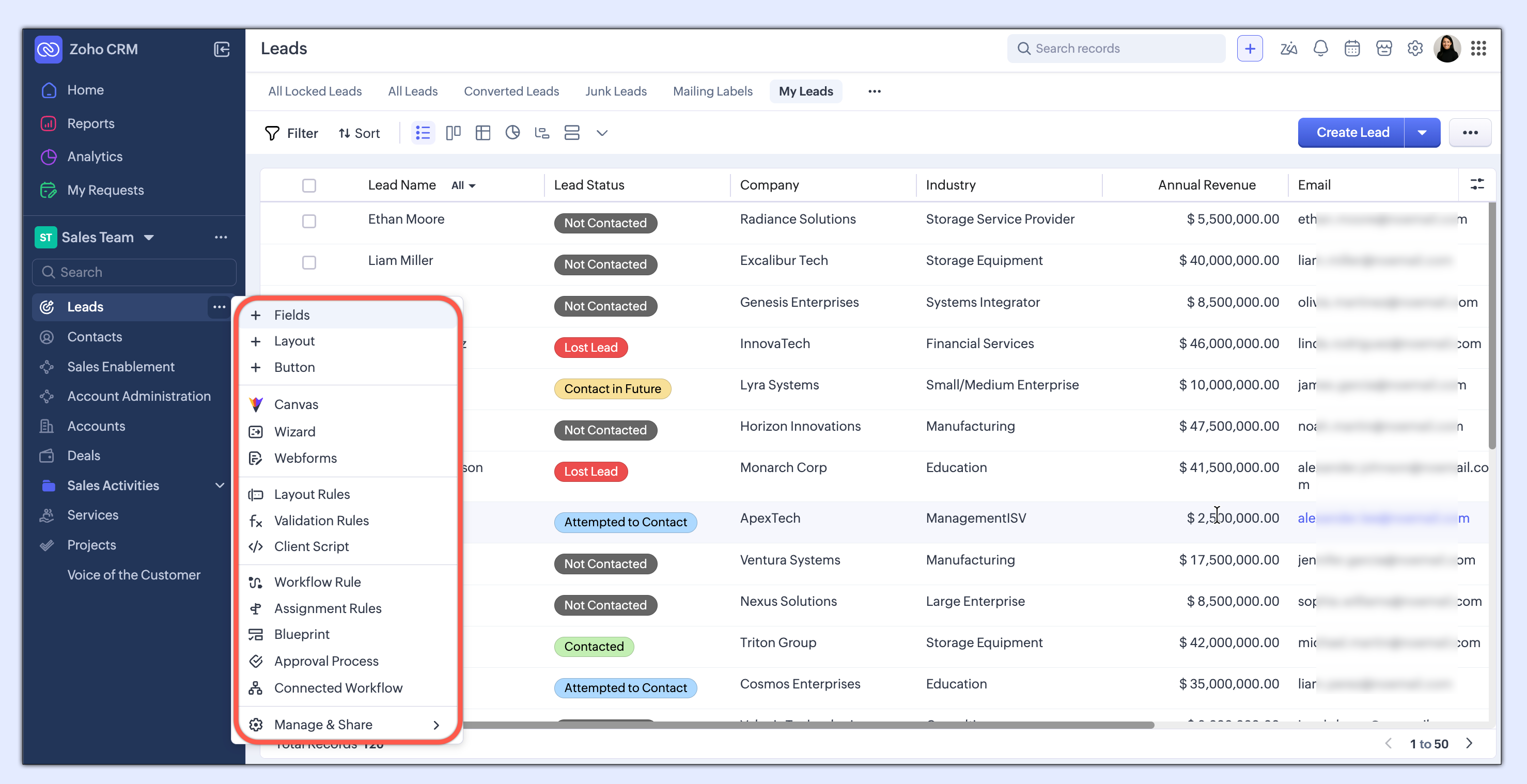The image size is (1527, 784).
Task: Open the notifications bell
Action: (1320, 49)
